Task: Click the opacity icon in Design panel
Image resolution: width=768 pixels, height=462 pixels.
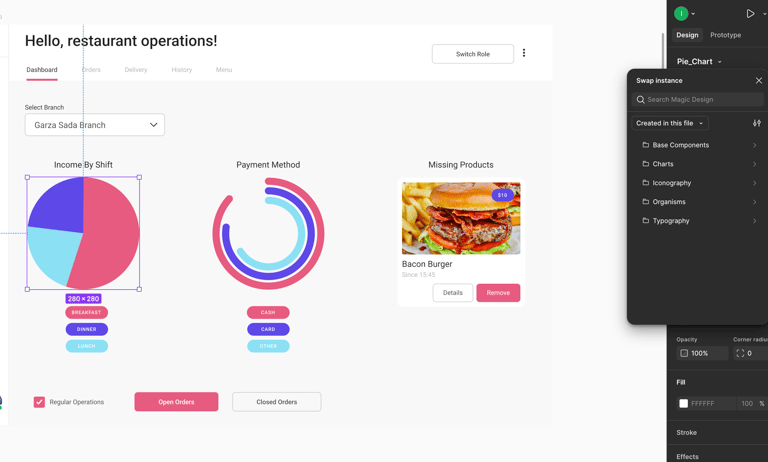Action: click(x=684, y=353)
